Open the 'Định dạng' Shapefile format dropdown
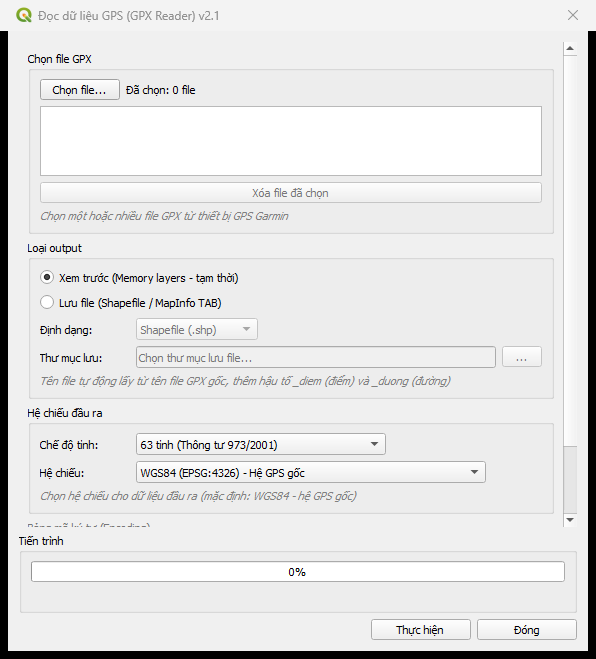 point(197,330)
